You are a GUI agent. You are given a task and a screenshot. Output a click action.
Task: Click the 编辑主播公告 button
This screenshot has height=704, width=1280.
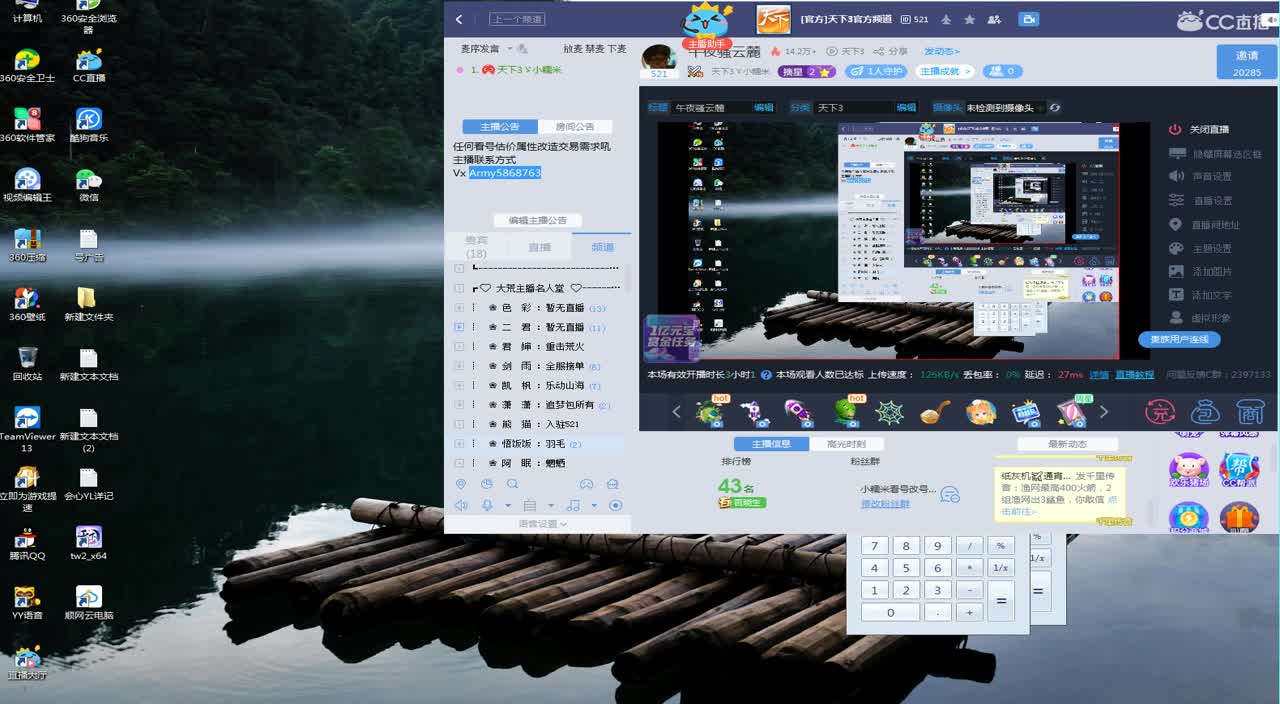(537, 220)
